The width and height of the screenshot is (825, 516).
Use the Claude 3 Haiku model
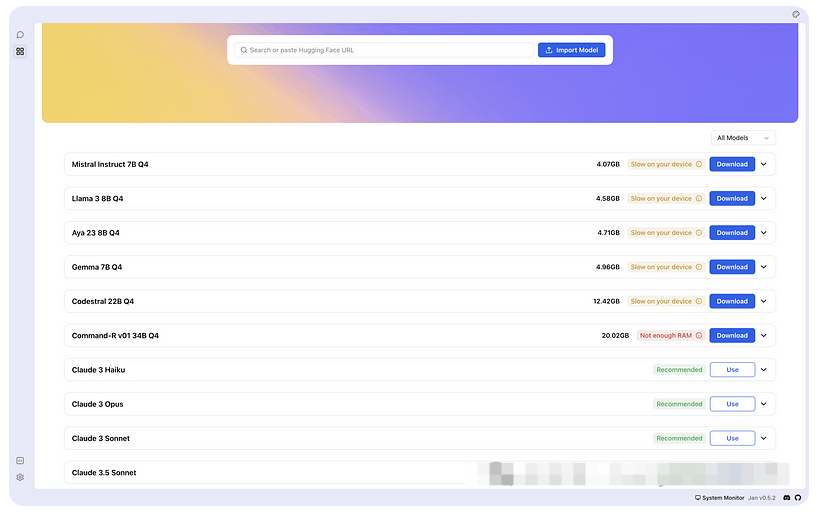[x=732, y=370]
